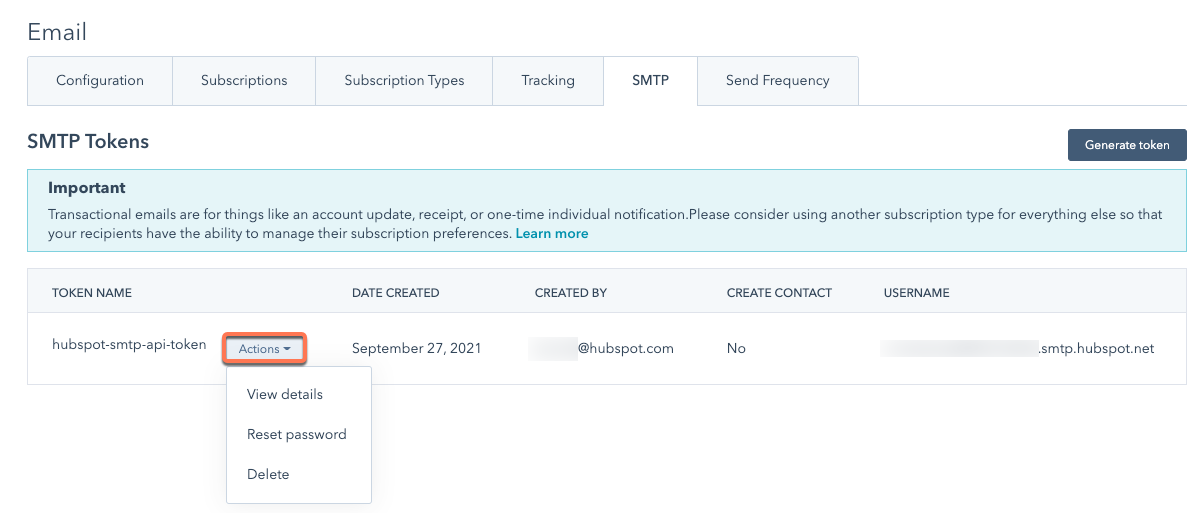Screen dimensions: 1200x513
Task: Open the Send Frequency tab
Action: [778, 80]
